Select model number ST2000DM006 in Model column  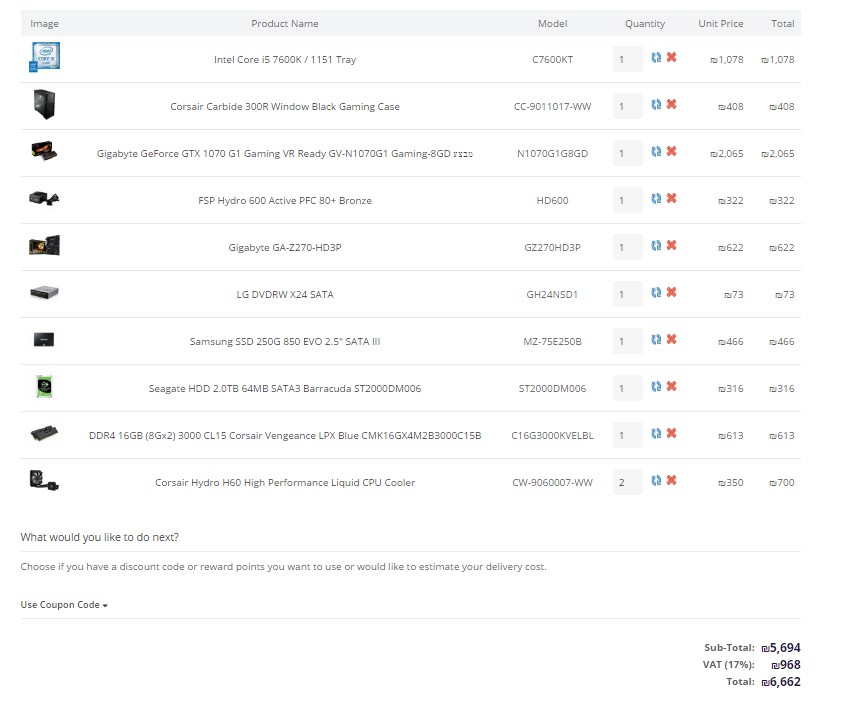pyautogui.click(x=552, y=389)
